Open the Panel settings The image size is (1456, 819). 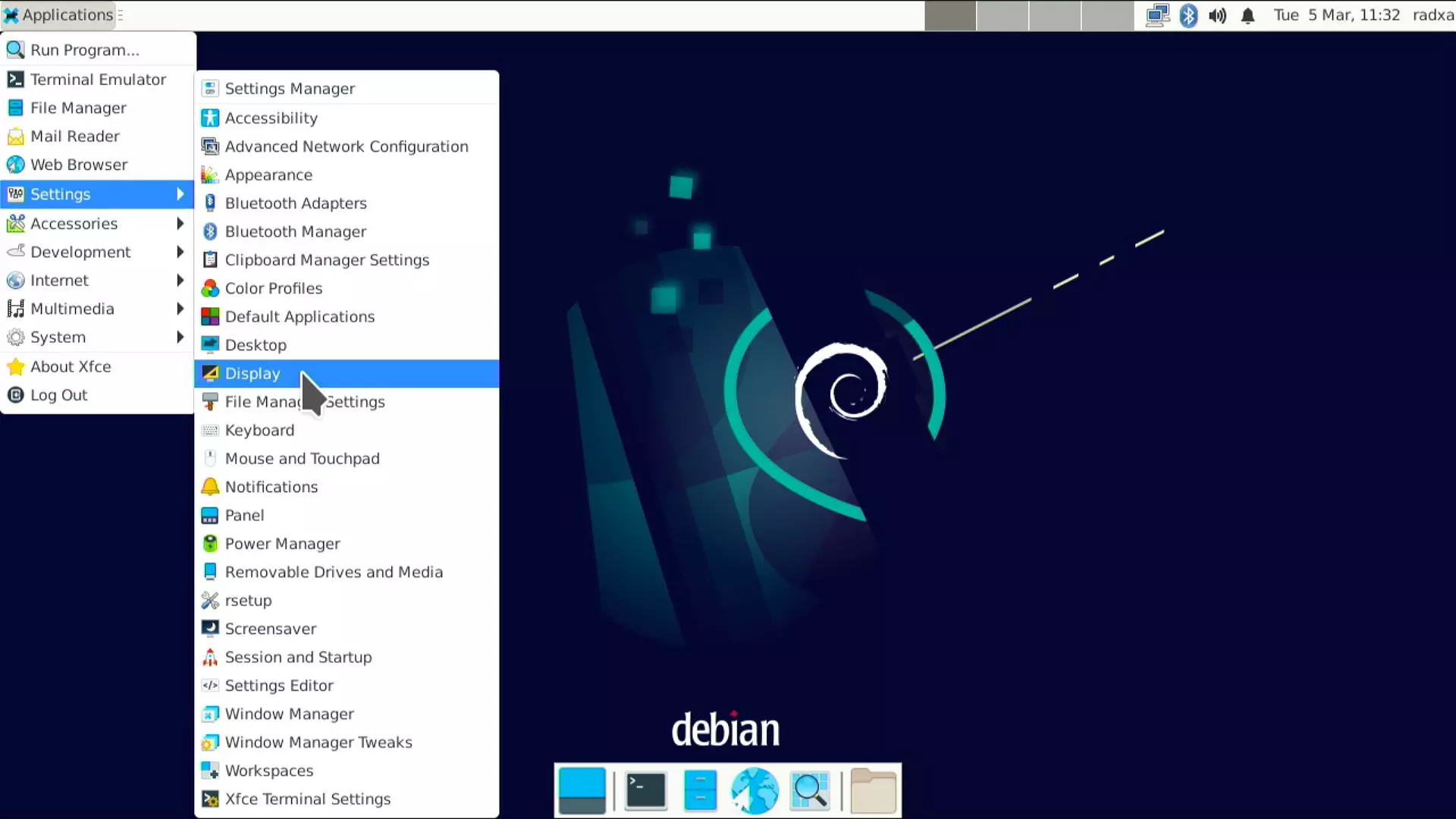coord(244,515)
